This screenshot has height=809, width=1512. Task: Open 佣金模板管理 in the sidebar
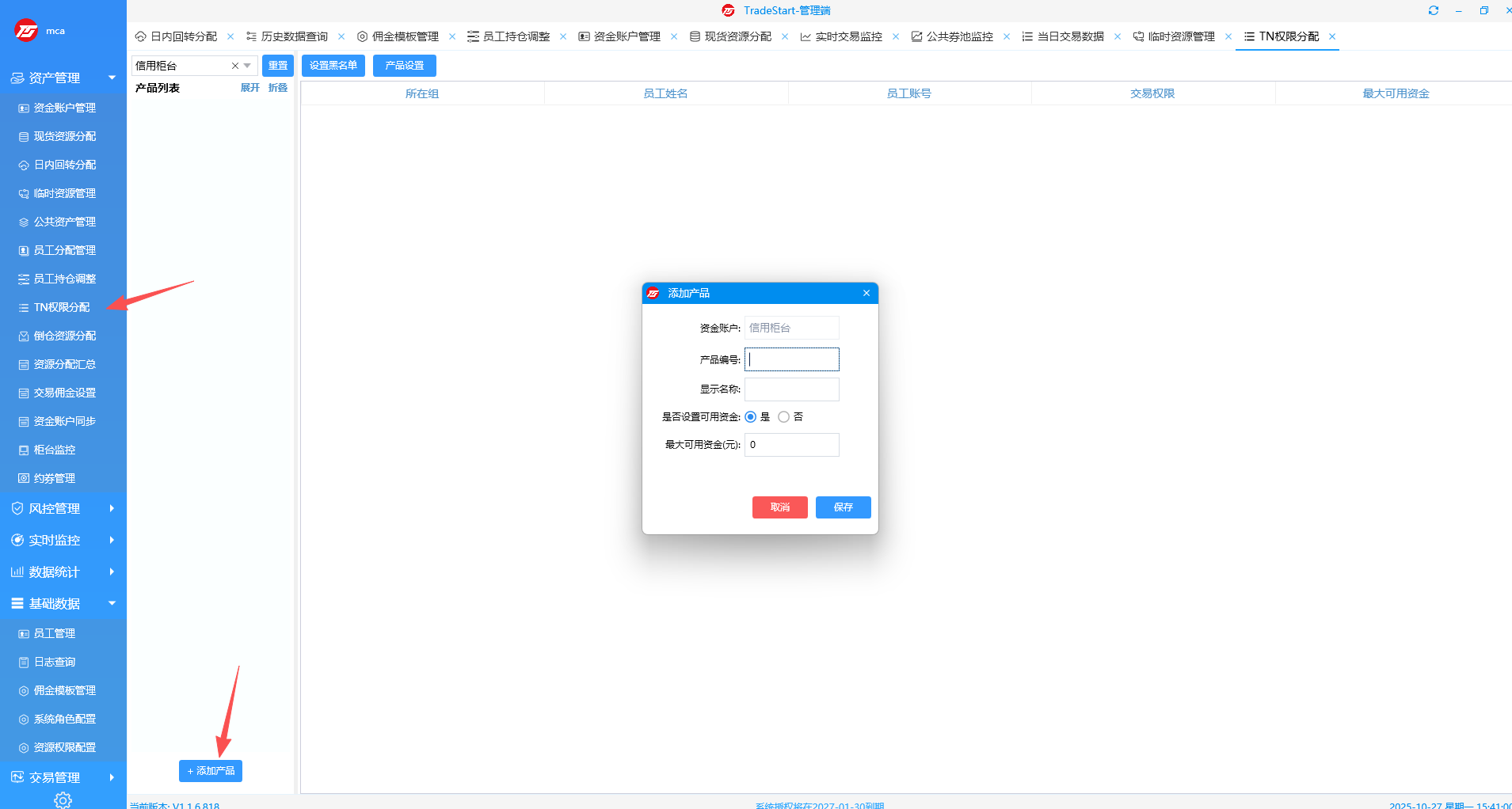pyautogui.click(x=64, y=690)
